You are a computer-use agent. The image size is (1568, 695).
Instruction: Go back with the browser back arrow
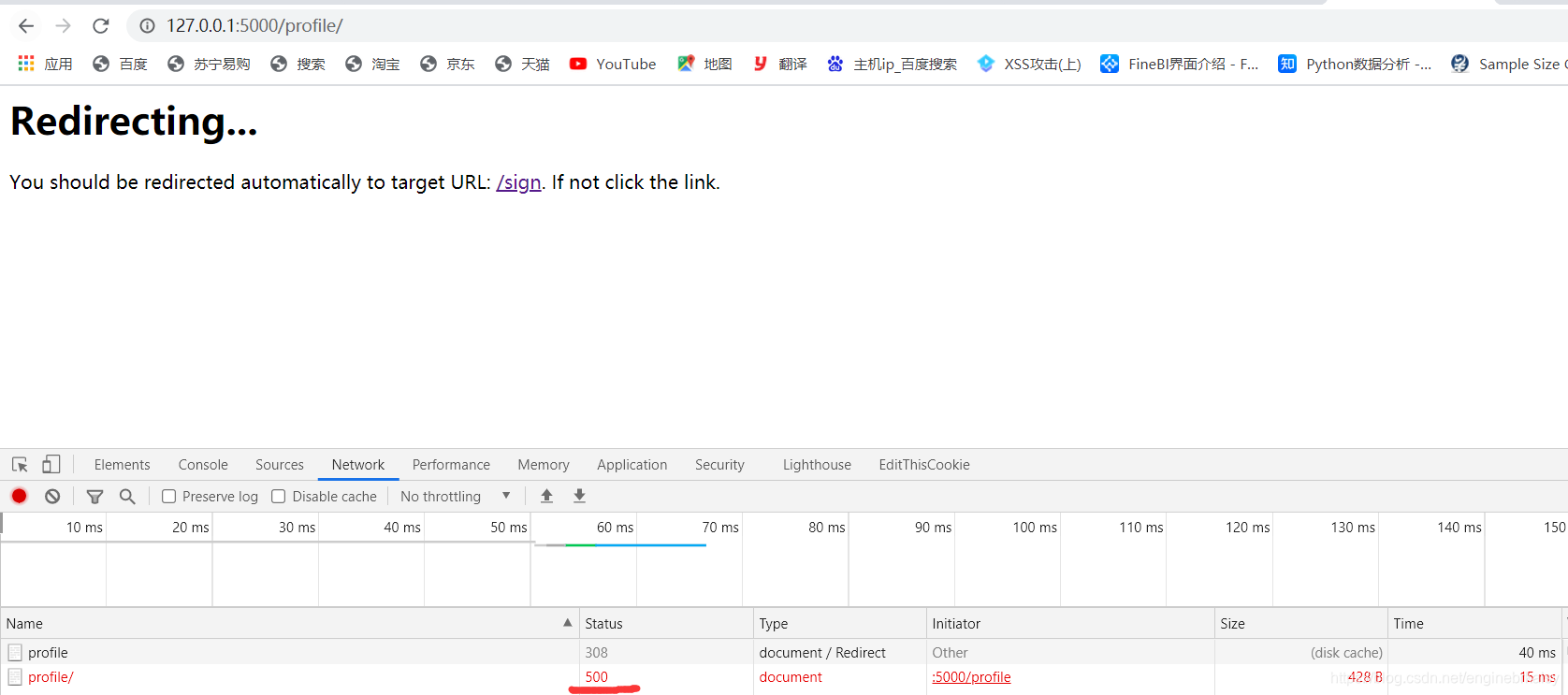[26, 25]
